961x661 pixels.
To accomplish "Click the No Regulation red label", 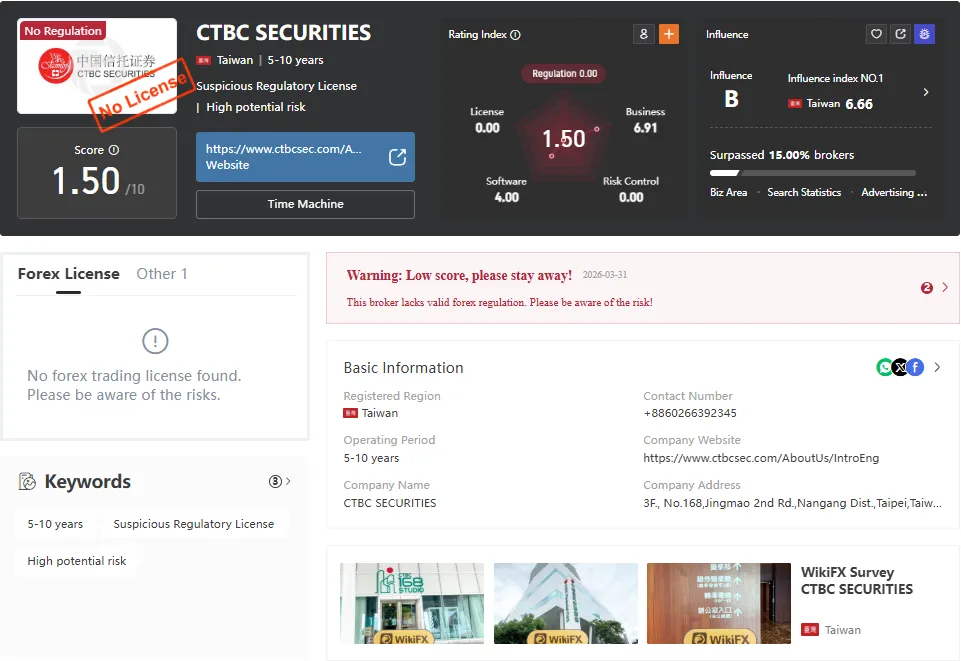I will pyautogui.click(x=63, y=31).
